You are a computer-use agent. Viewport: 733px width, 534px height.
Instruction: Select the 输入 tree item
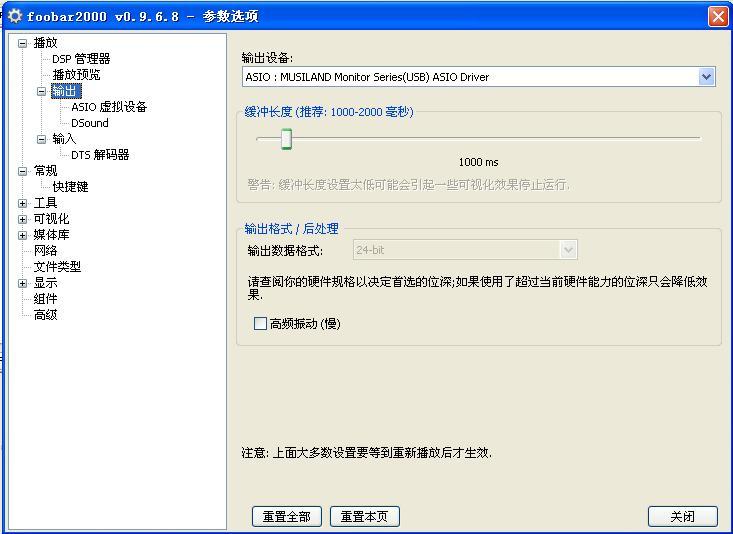64,139
